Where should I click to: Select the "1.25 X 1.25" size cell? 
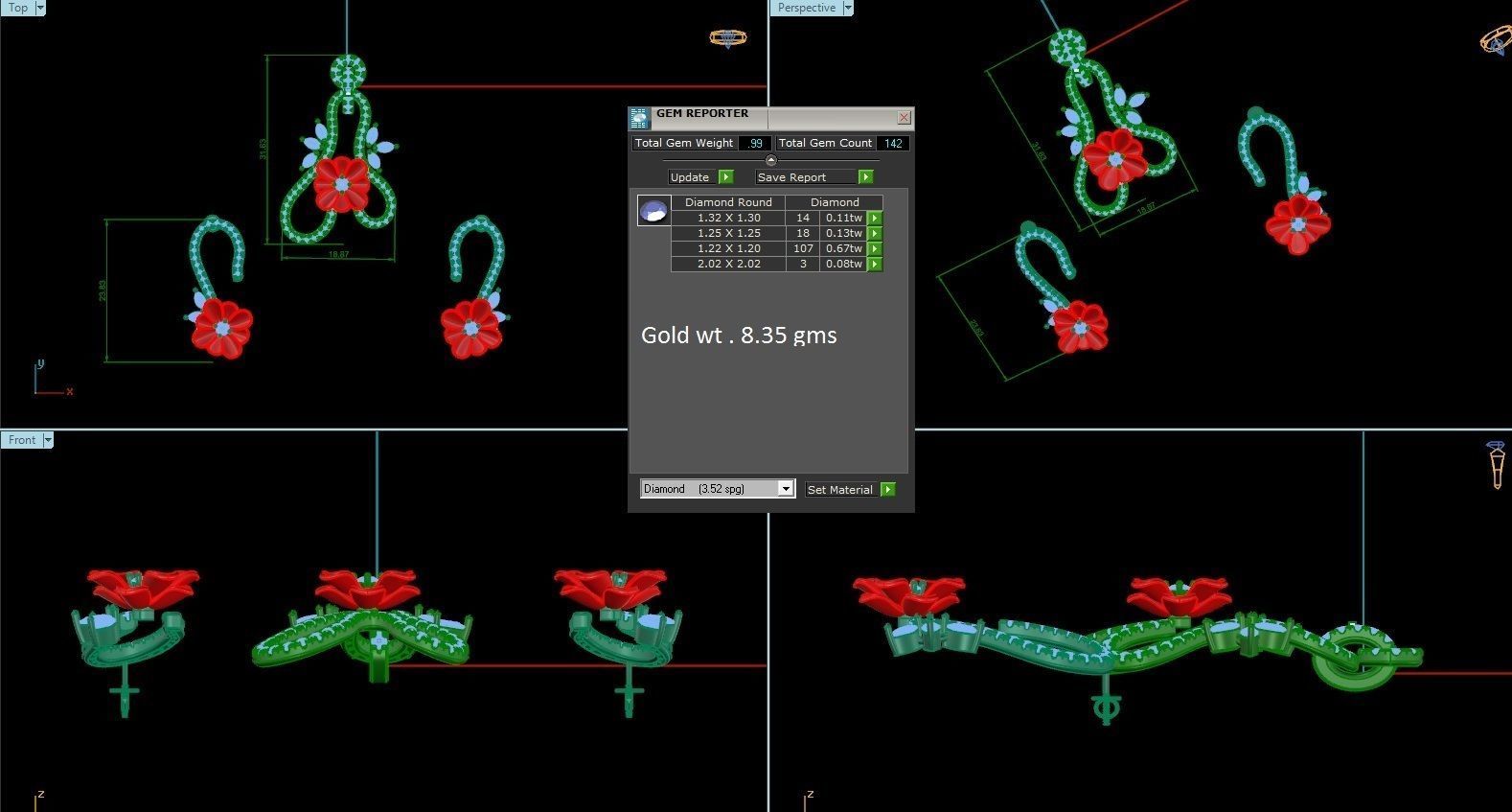pos(728,234)
